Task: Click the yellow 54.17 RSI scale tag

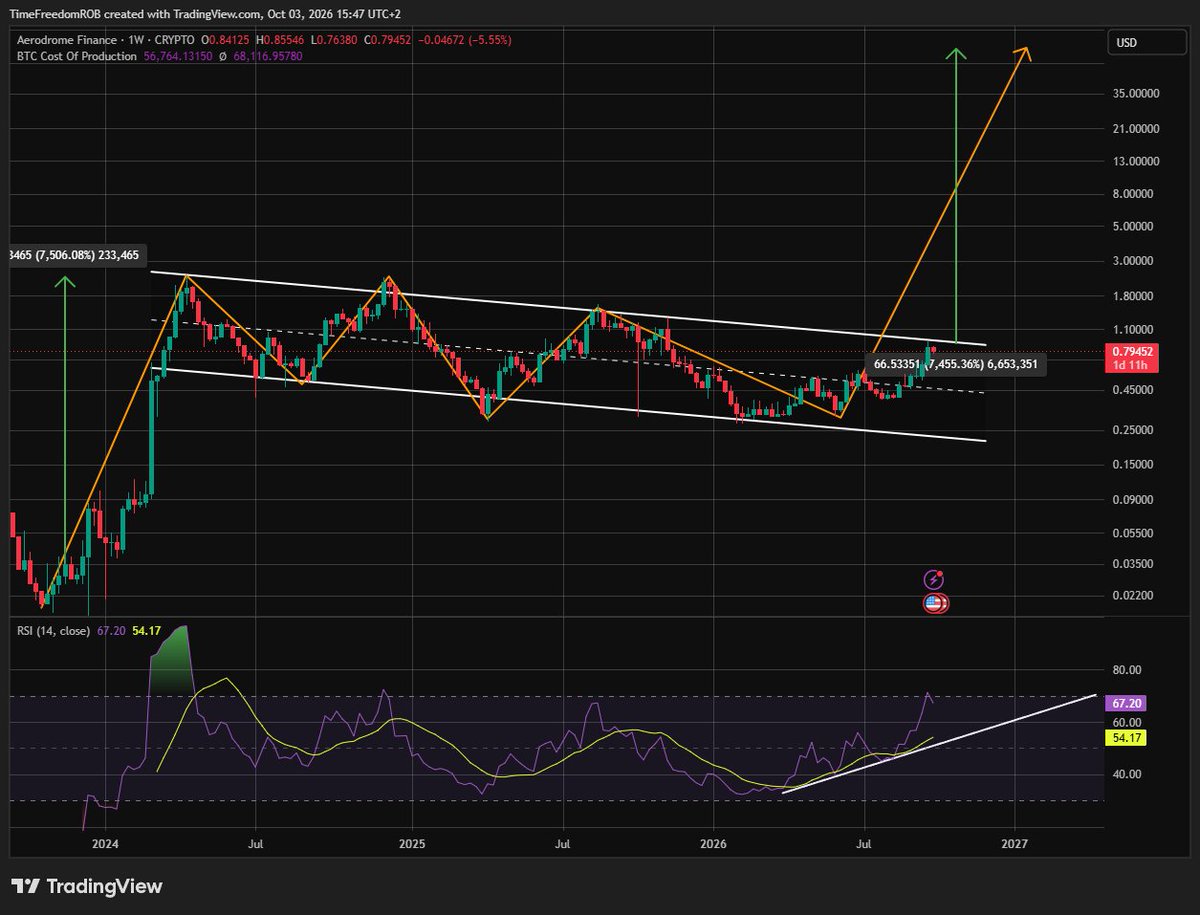Action: coord(1128,738)
